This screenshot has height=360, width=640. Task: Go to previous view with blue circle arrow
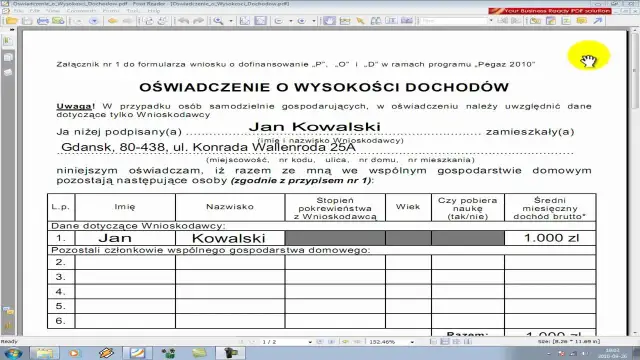94,21
